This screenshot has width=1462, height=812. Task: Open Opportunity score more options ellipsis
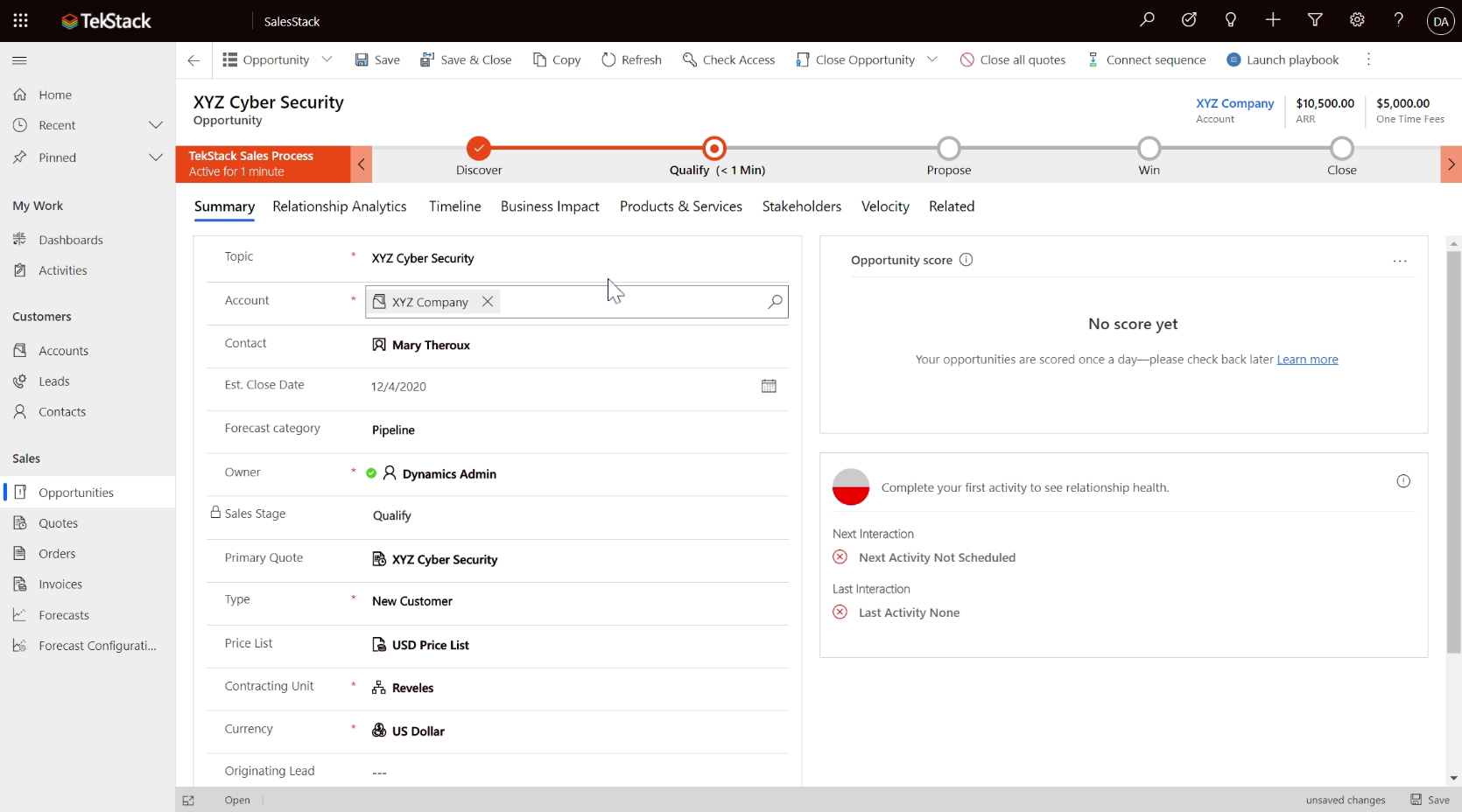(x=1400, y=261)
